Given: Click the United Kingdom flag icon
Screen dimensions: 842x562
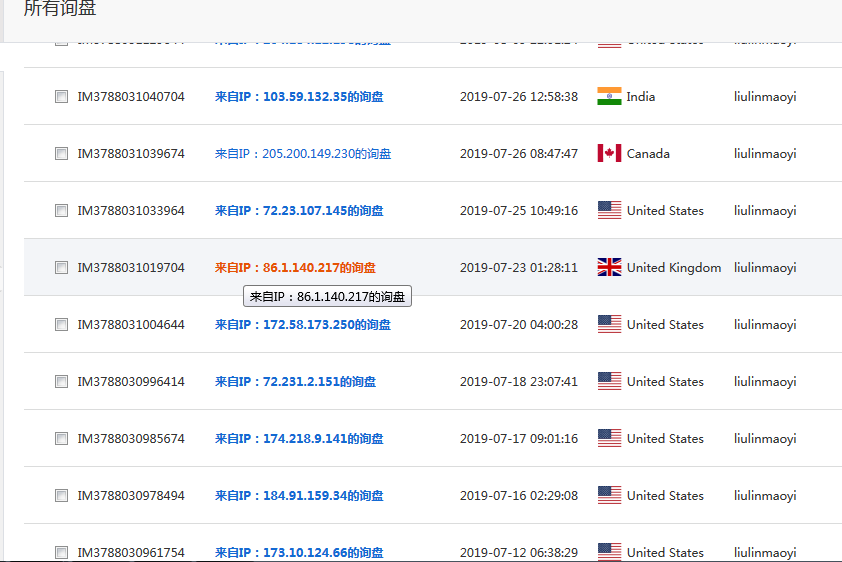Looking at the screenshot, I should (x=609, y=268).
